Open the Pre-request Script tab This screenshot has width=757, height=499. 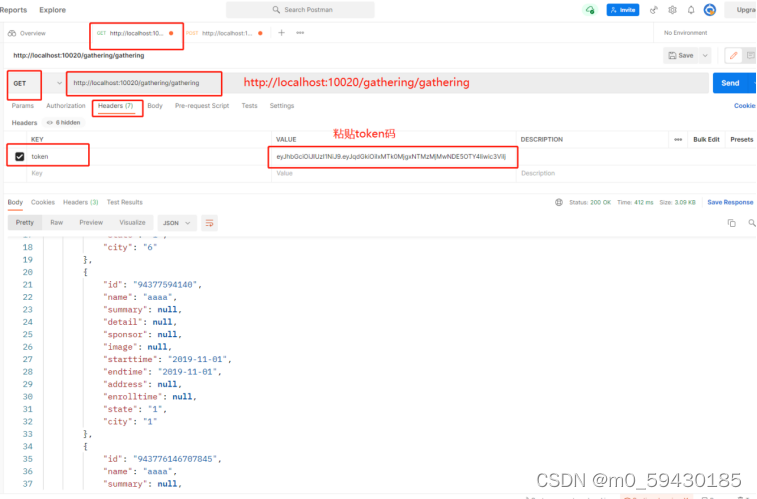[x=202, y=106]
